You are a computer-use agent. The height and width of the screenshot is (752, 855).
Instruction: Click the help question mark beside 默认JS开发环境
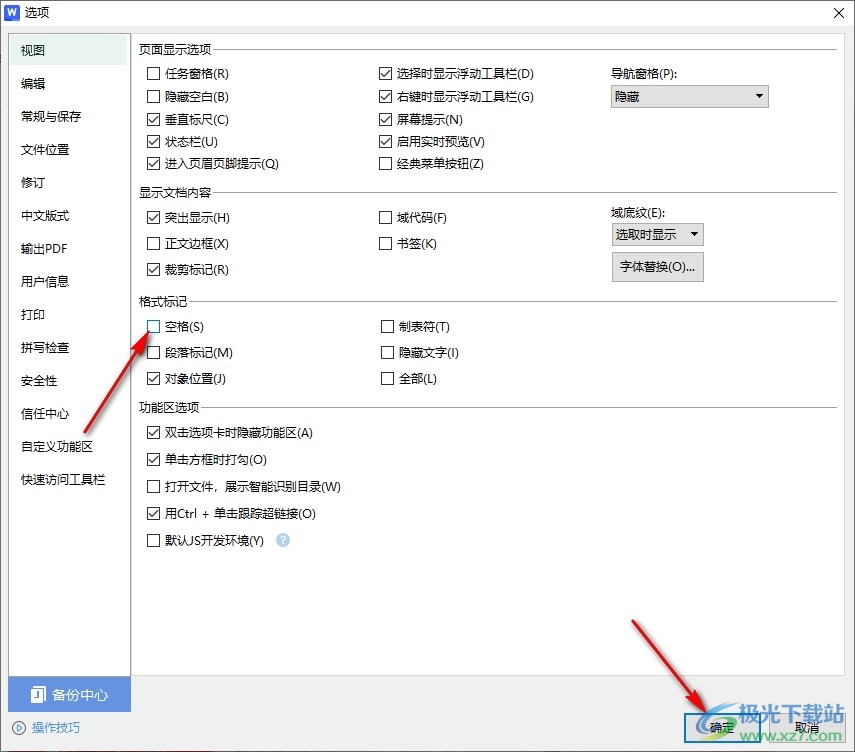(x=282, y=540)
